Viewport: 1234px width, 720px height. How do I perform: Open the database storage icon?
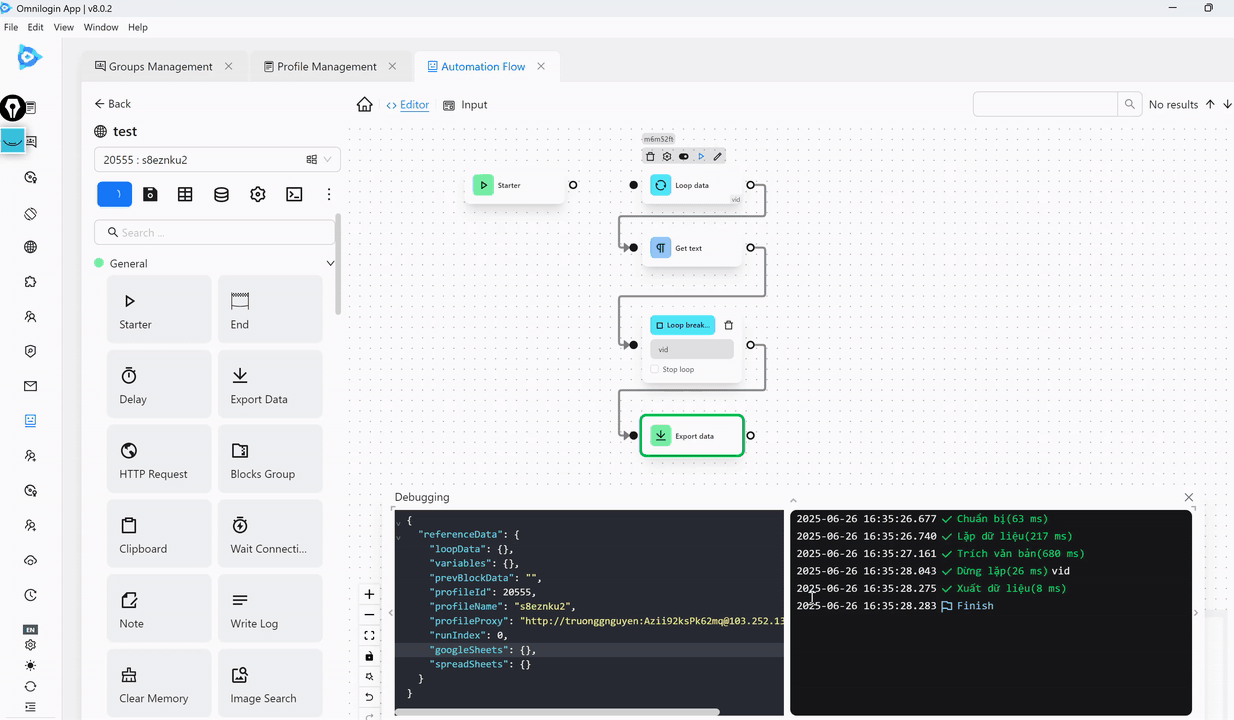pyautogui.click(x=221, y=194)
